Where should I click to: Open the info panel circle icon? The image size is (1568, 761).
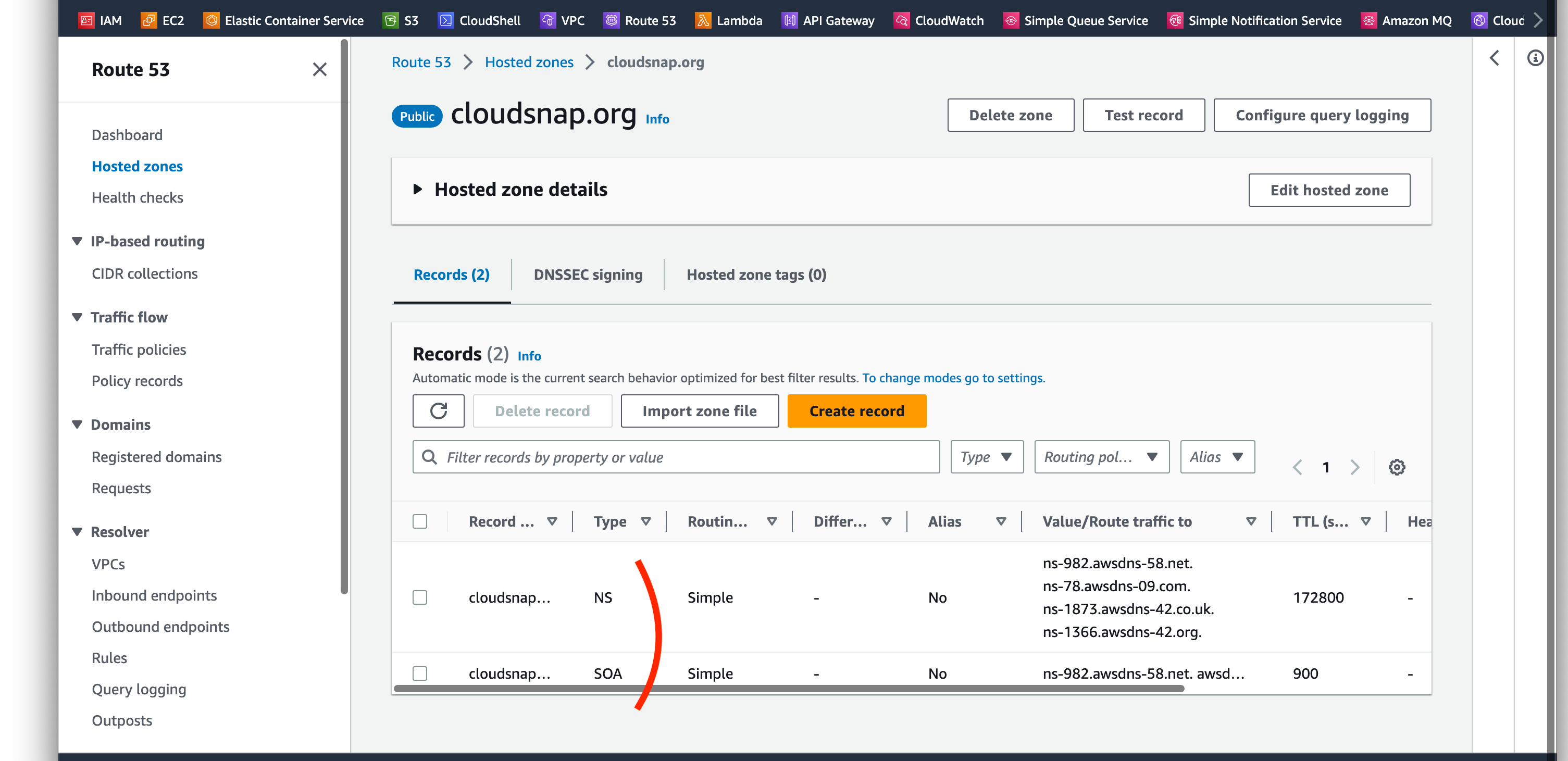pos(1535,58)
